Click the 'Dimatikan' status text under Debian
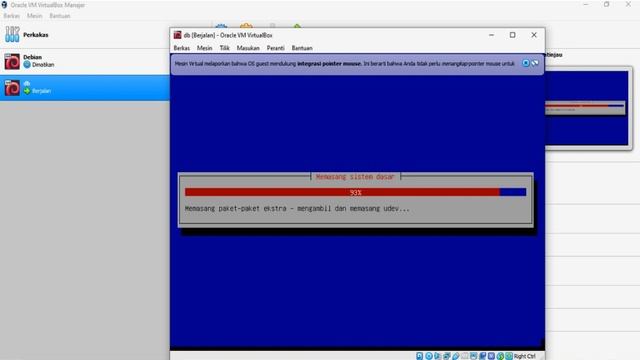This screenshot has height=360, width=640. [x=43, y=65]
